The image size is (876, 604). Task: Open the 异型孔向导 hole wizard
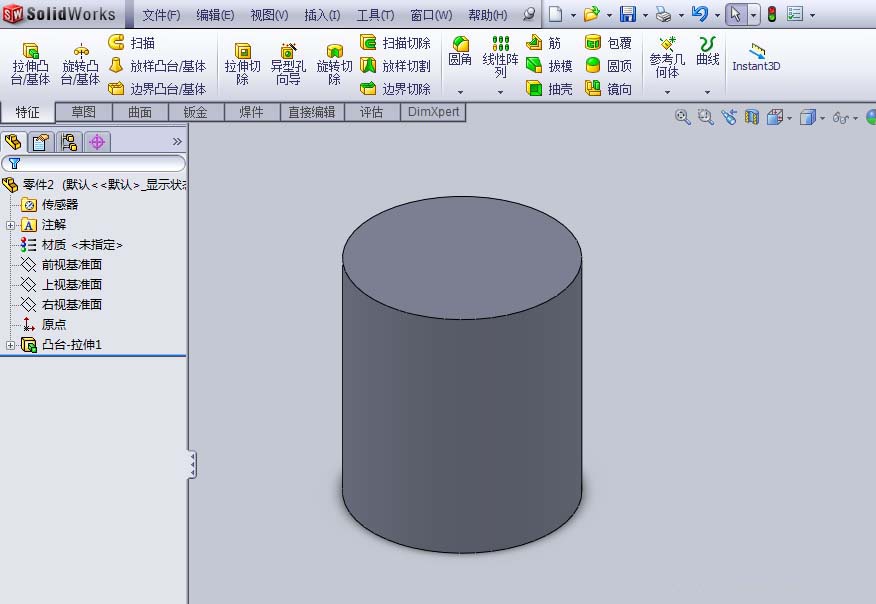tap(288, 64)
